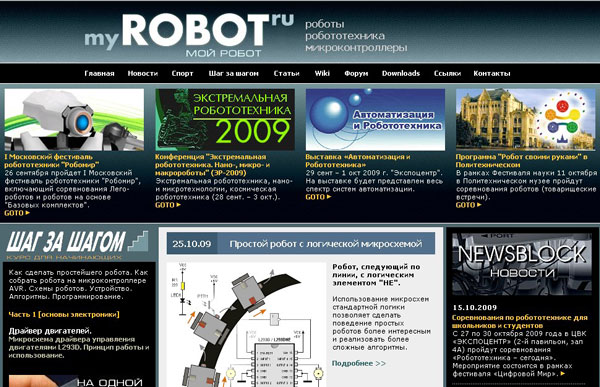Click bold text Робот, следующий по линии

click(x=376, y=275)
